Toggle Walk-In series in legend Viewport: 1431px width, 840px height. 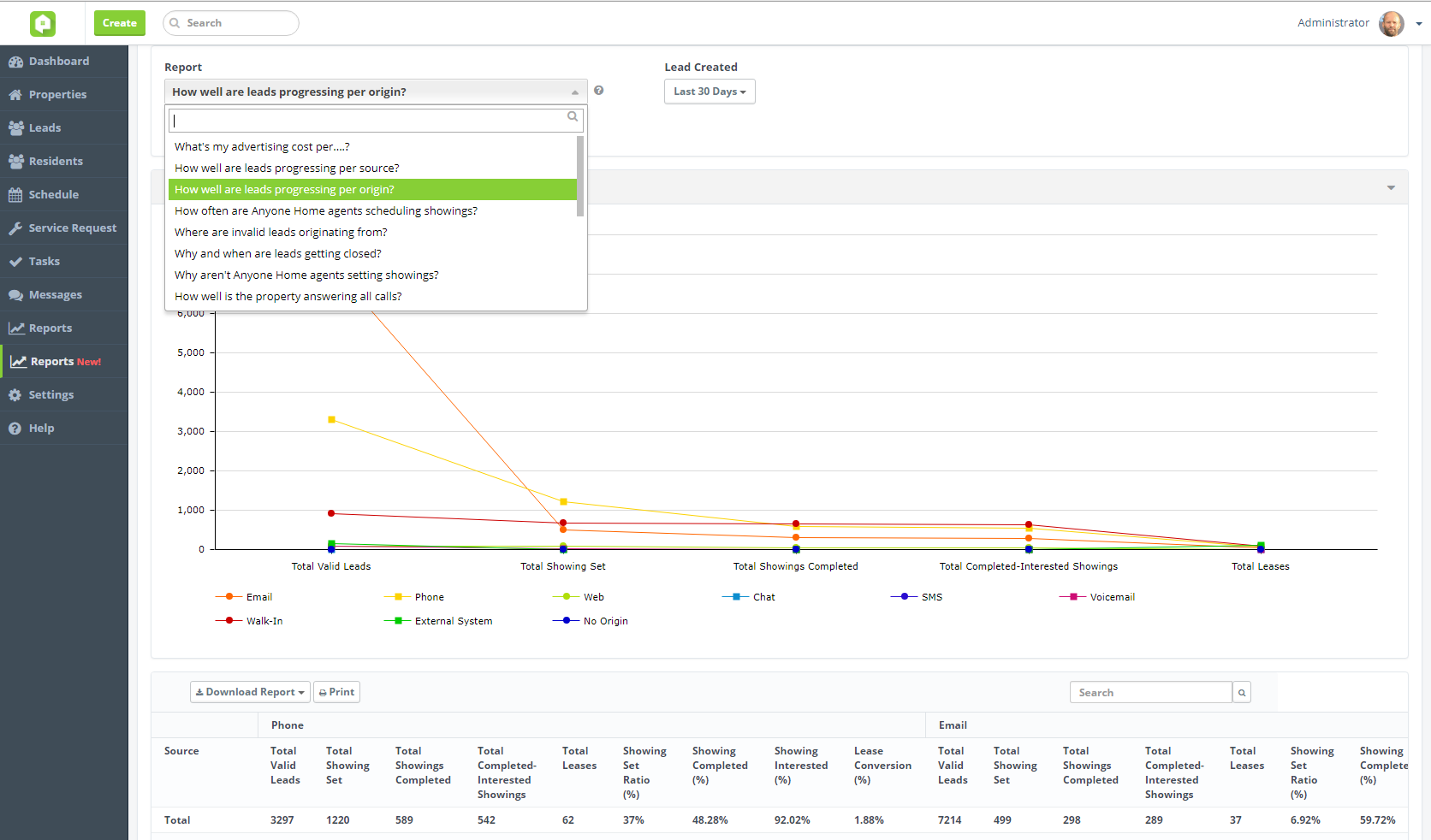coord(249,621)
